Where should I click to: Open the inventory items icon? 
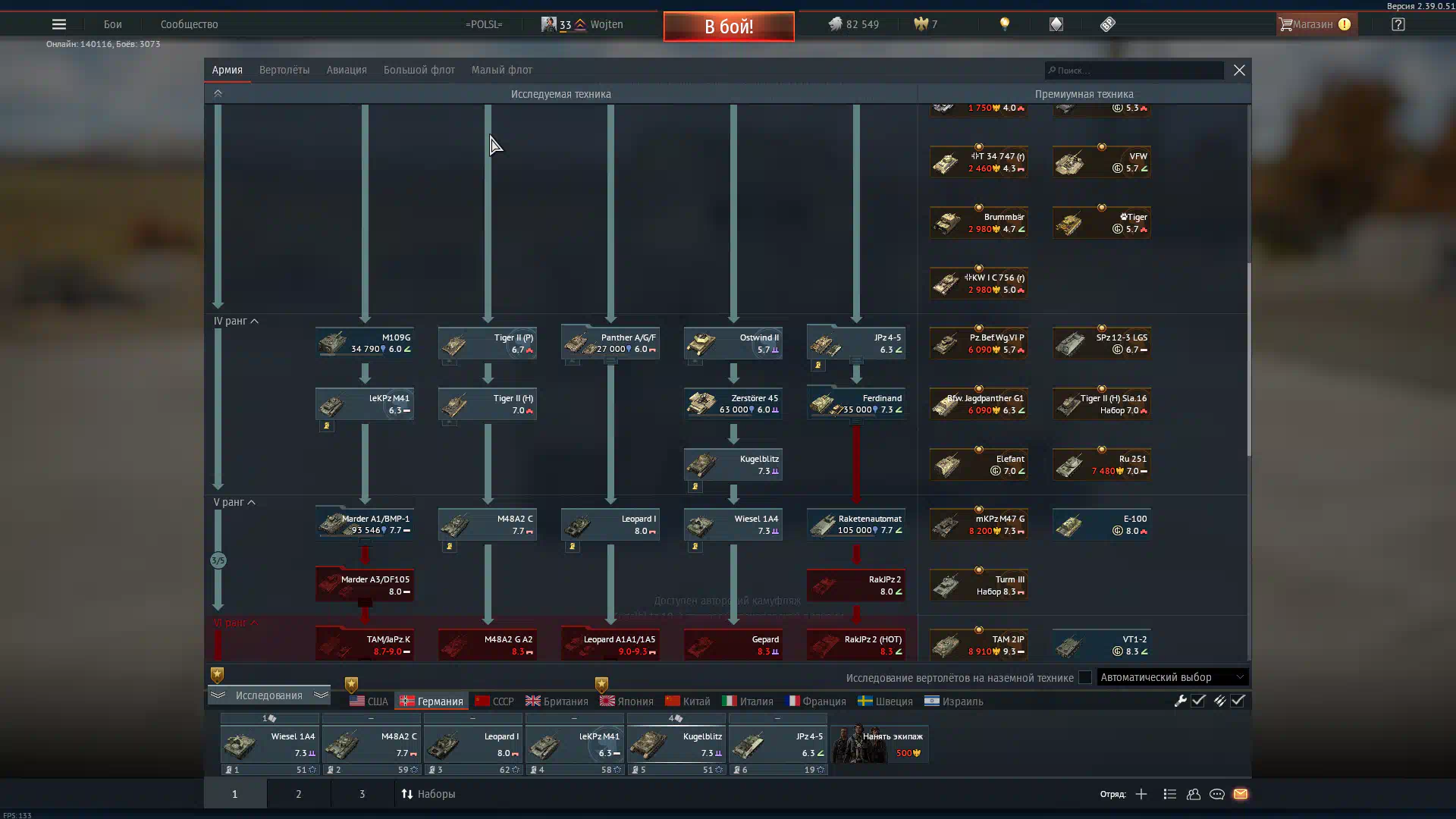pyautogui.click(x=1108, y=24)
